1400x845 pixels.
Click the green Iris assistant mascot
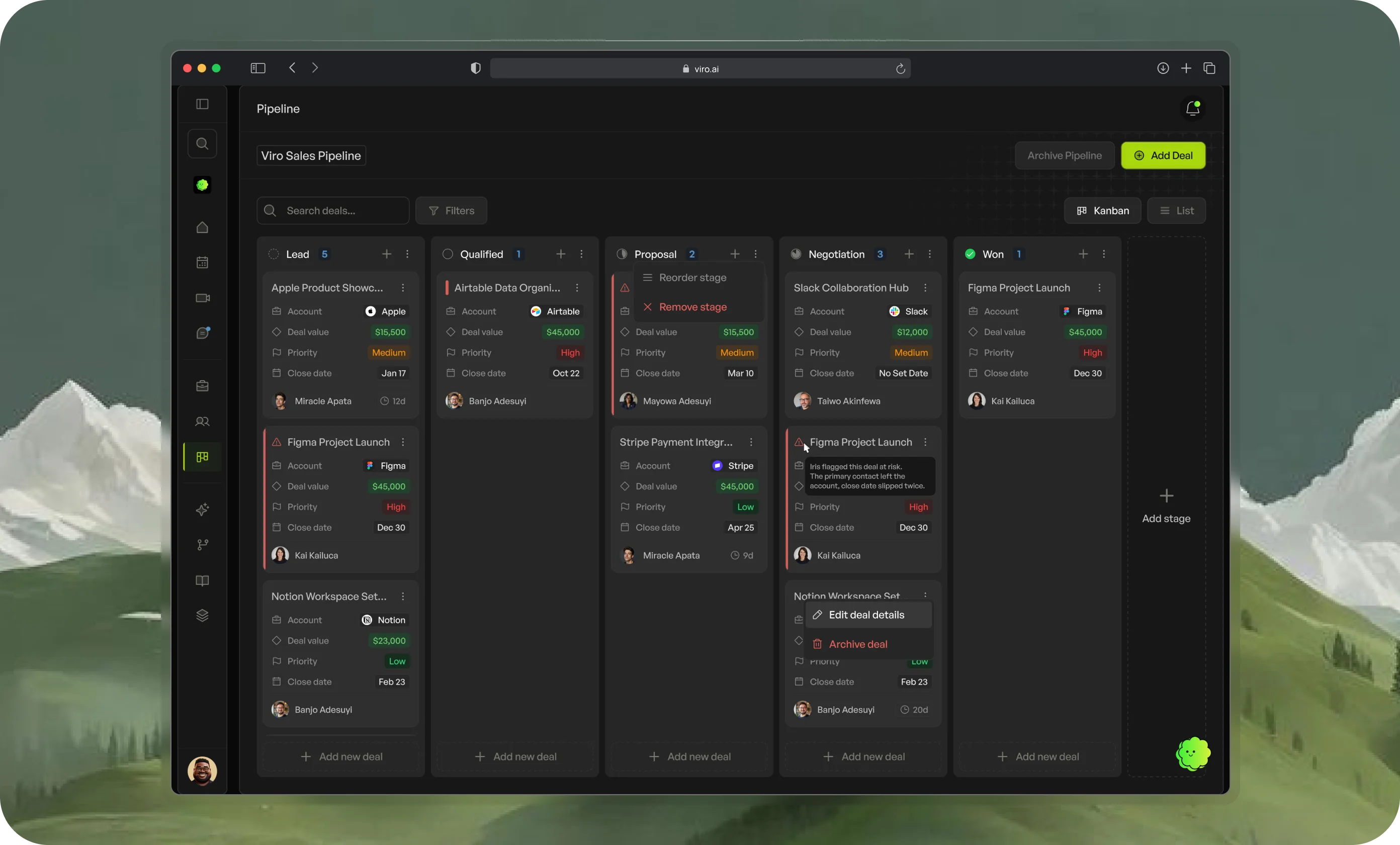pos(1193,754)
